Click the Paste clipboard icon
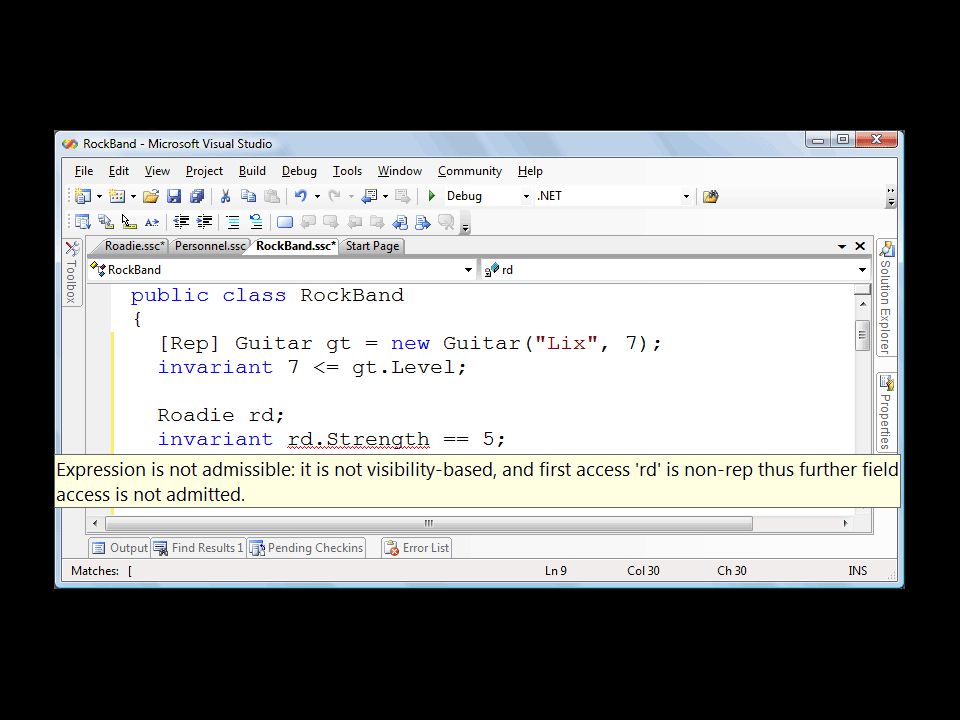 (271, 196)
